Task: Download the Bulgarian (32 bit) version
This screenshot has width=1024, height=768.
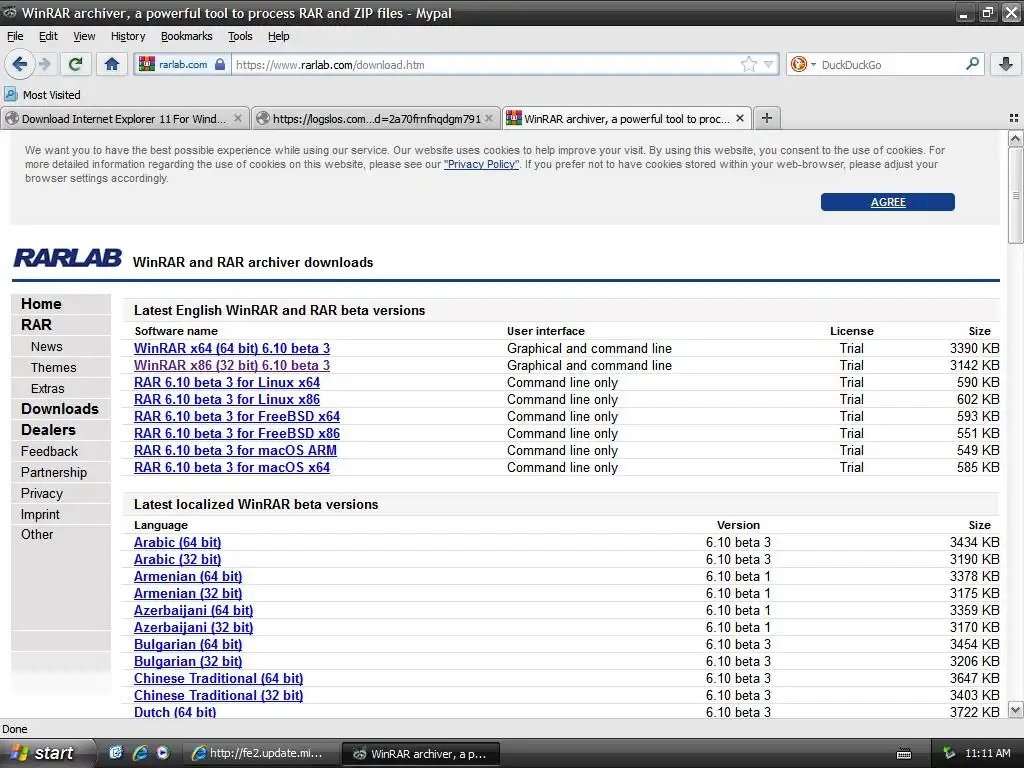Action: pos(187,661)
